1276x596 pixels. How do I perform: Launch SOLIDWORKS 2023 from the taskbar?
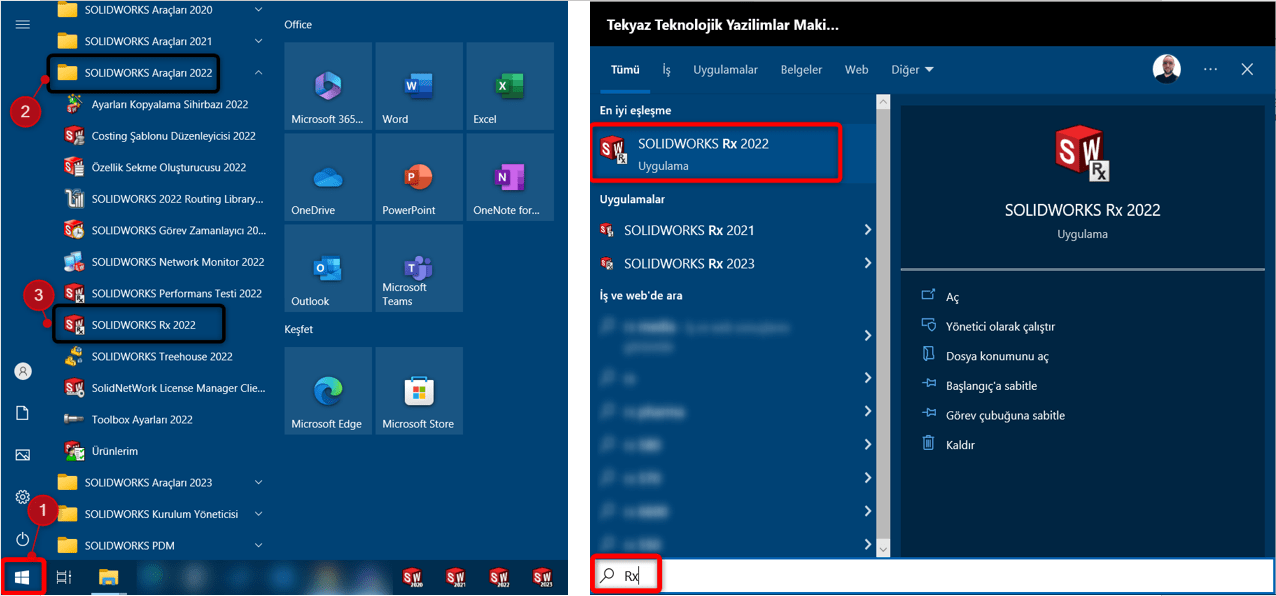(542, 577)
